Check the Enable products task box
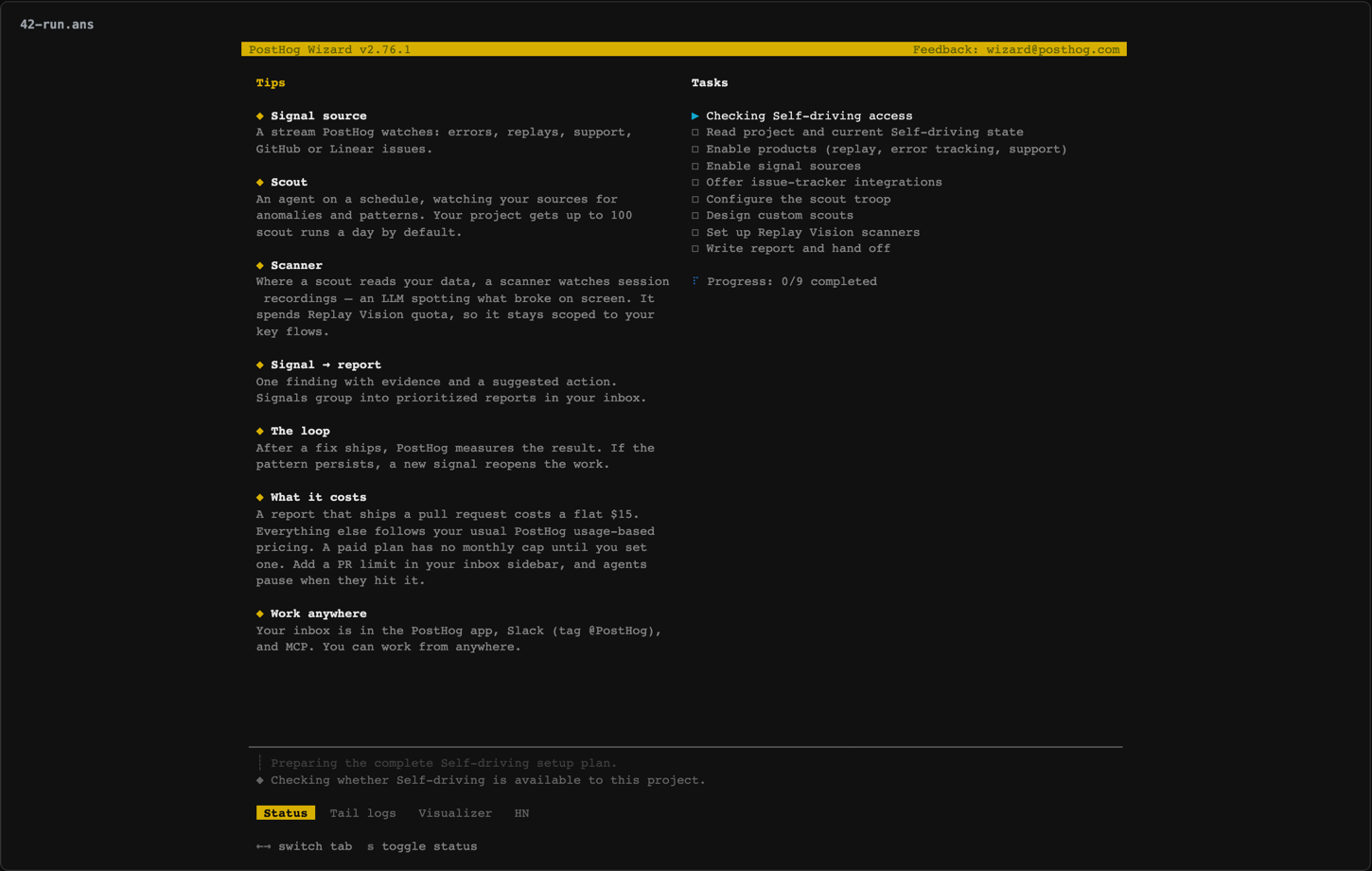1372x871 pixels. tap(695, 149)
